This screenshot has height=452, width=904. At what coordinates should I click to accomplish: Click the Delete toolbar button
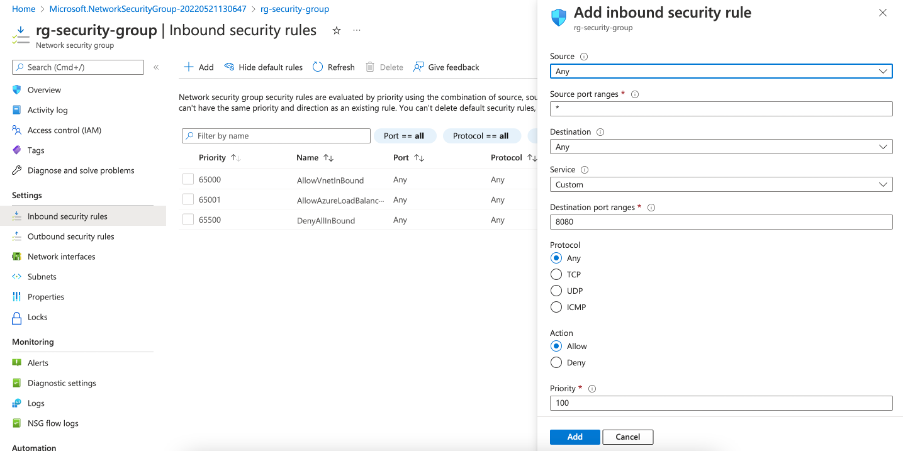click(x=385, y=67)
